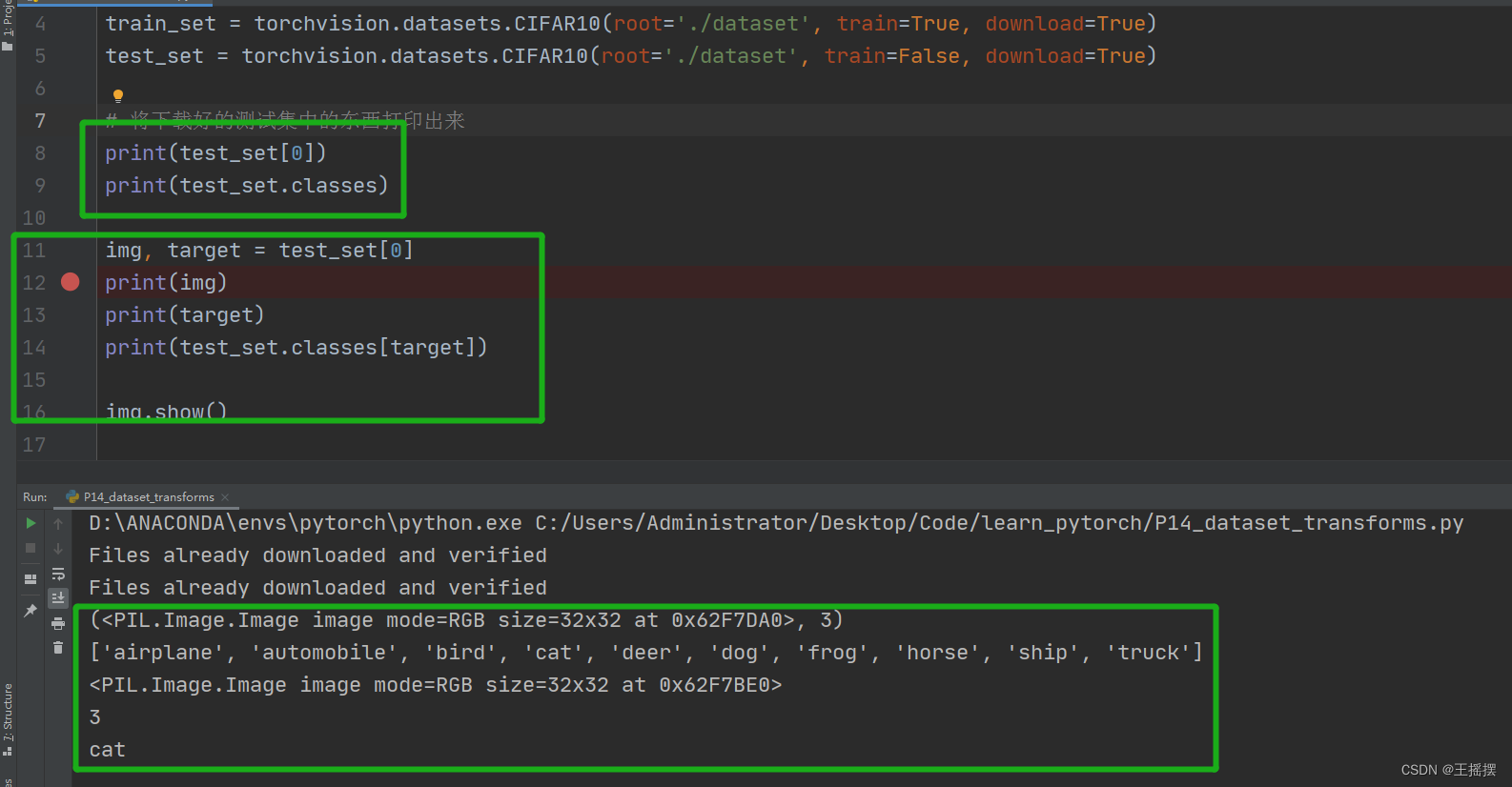Place cursor in print(test_set[0]) line
Viewport: 1512px width, 787px height.
215,152
